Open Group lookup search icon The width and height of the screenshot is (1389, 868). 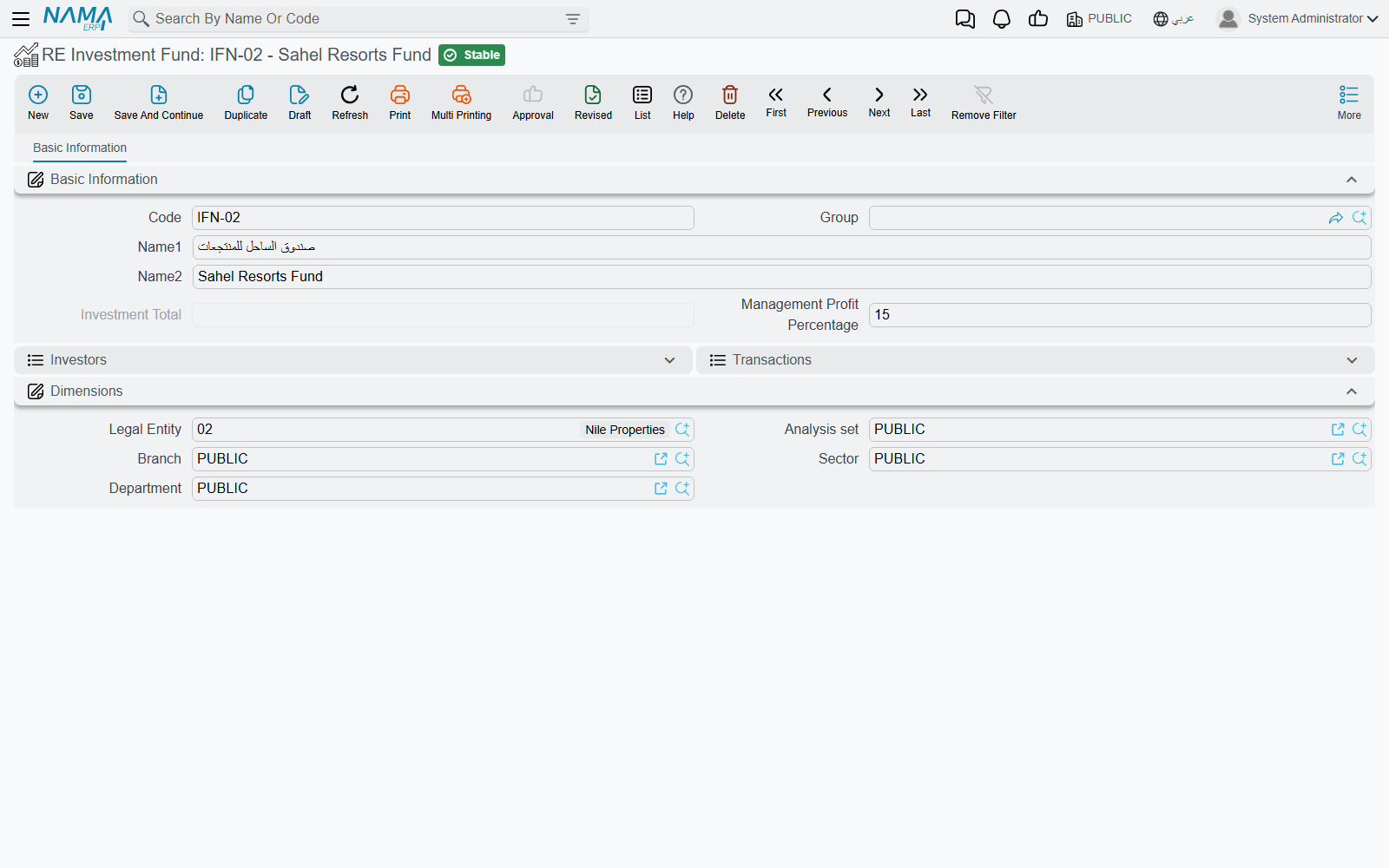(x=1359, y=218)
